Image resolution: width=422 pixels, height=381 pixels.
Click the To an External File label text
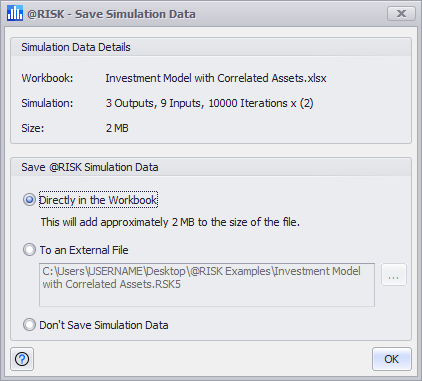tap(84, 250)
